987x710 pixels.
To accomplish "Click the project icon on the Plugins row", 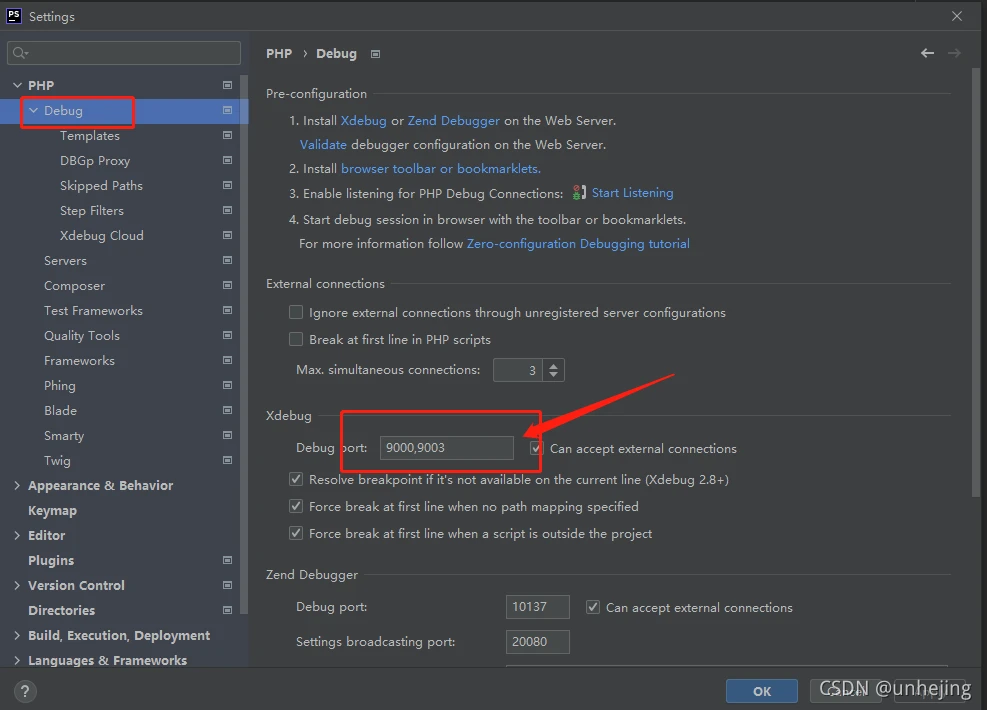I will pos(227,560).
